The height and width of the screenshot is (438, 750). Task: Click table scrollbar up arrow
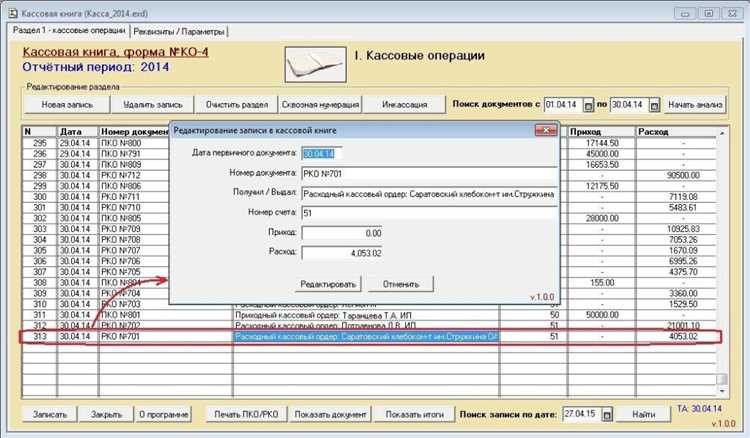click(x=722, y=132)
